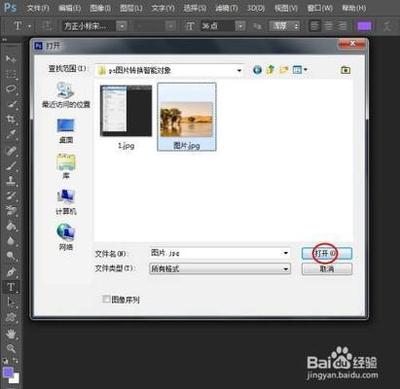Select the Horizontal Type tool in the toolbox
Viewport: 400px width, 389px height.
pyautogui.click(x=11, y=287)
